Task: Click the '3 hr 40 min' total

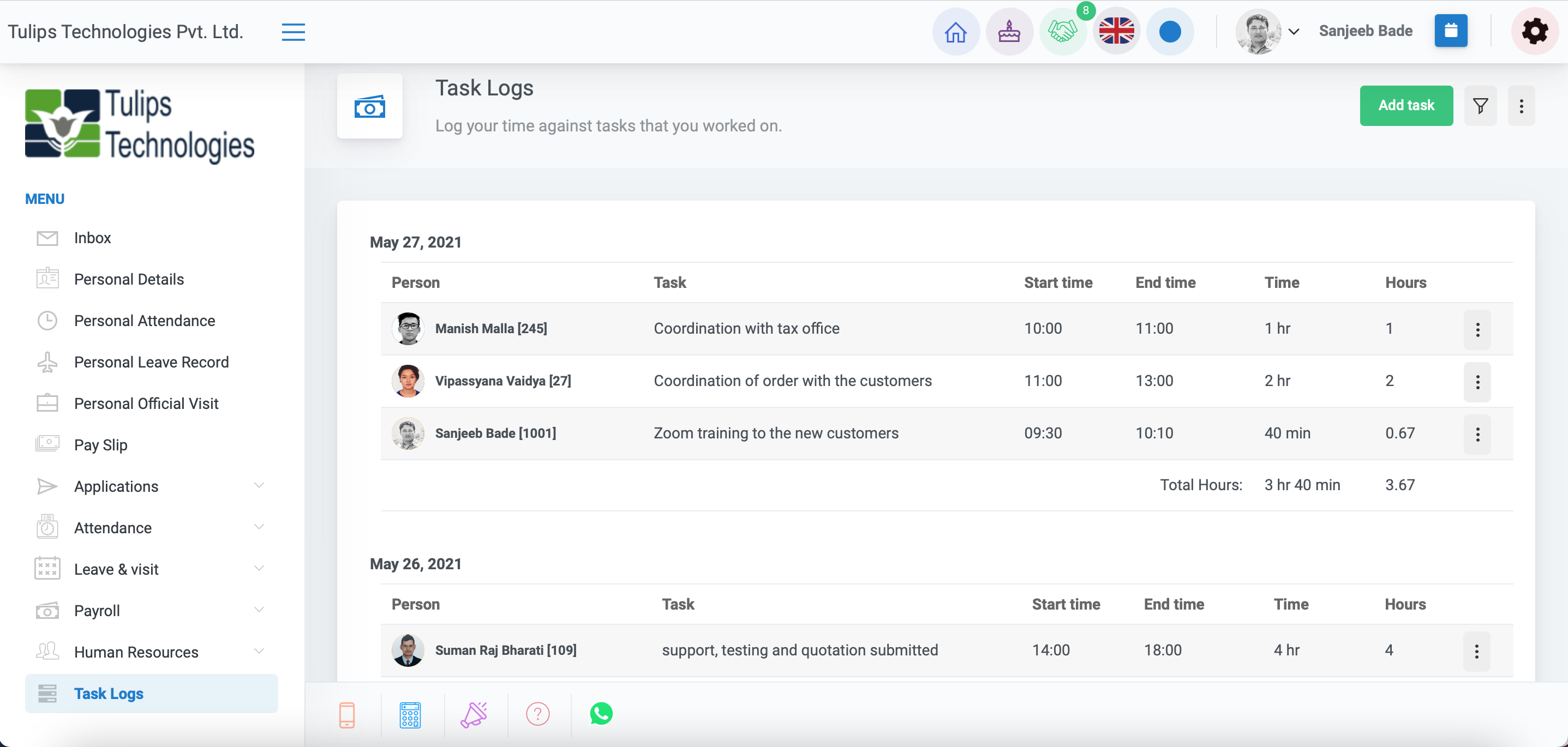Action: coord(1302,485)
